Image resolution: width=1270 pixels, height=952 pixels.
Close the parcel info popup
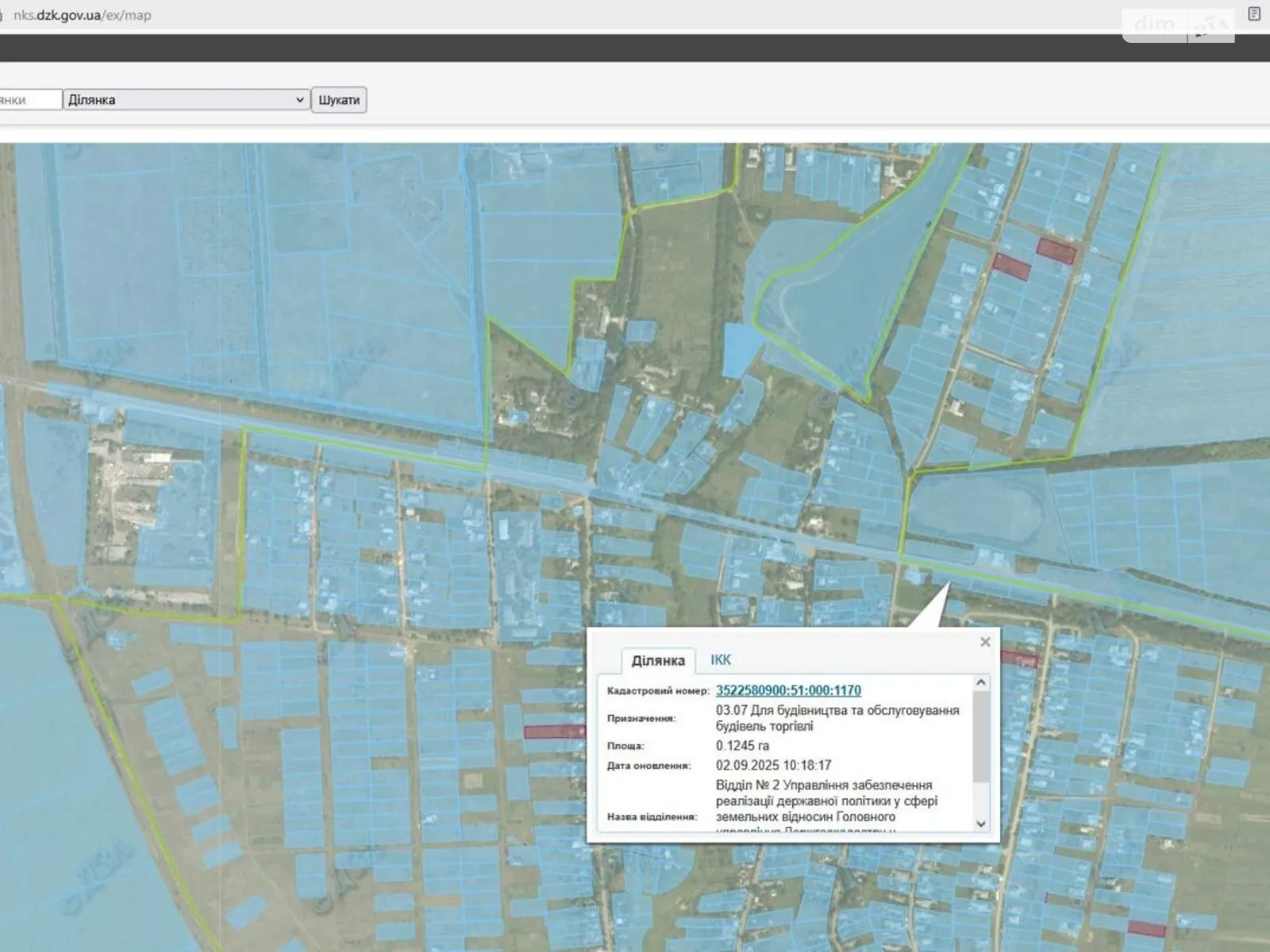[985, 642]
